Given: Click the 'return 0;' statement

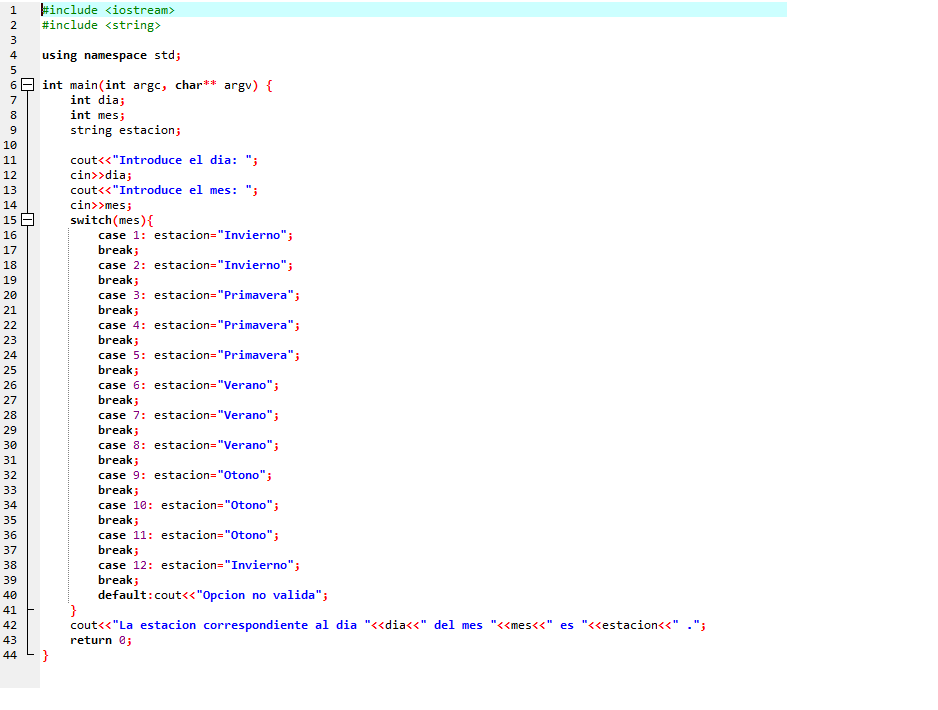Looking at the screenshot, I should click(x=101, y=640).
